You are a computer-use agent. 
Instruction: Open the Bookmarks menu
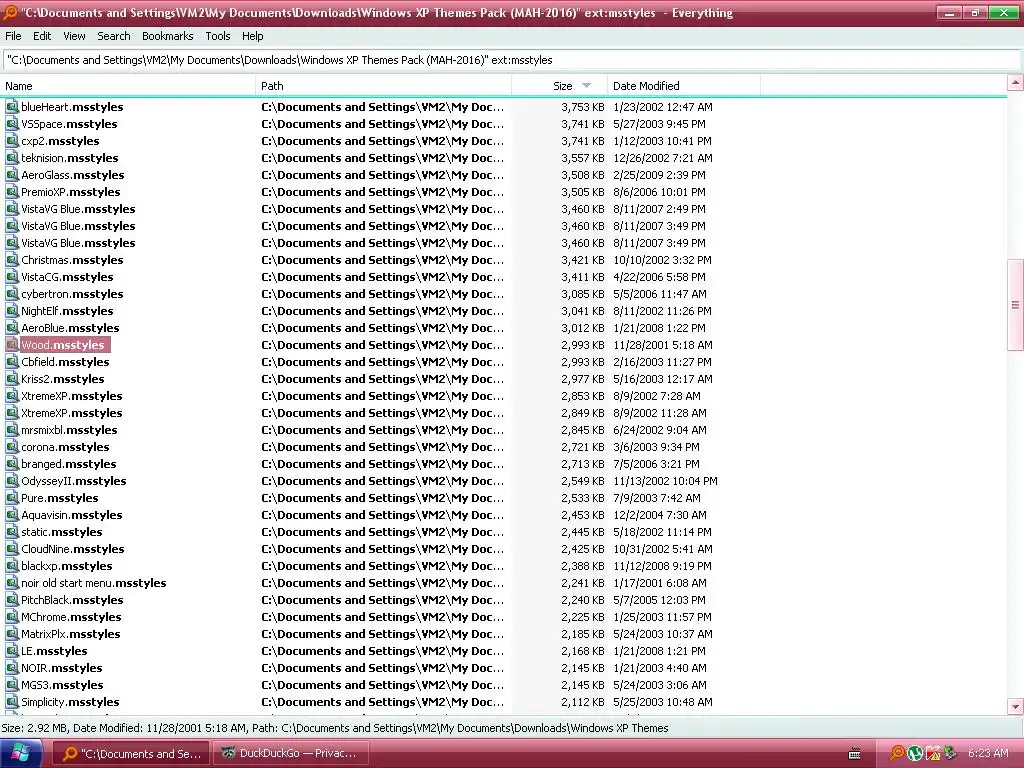168,36
